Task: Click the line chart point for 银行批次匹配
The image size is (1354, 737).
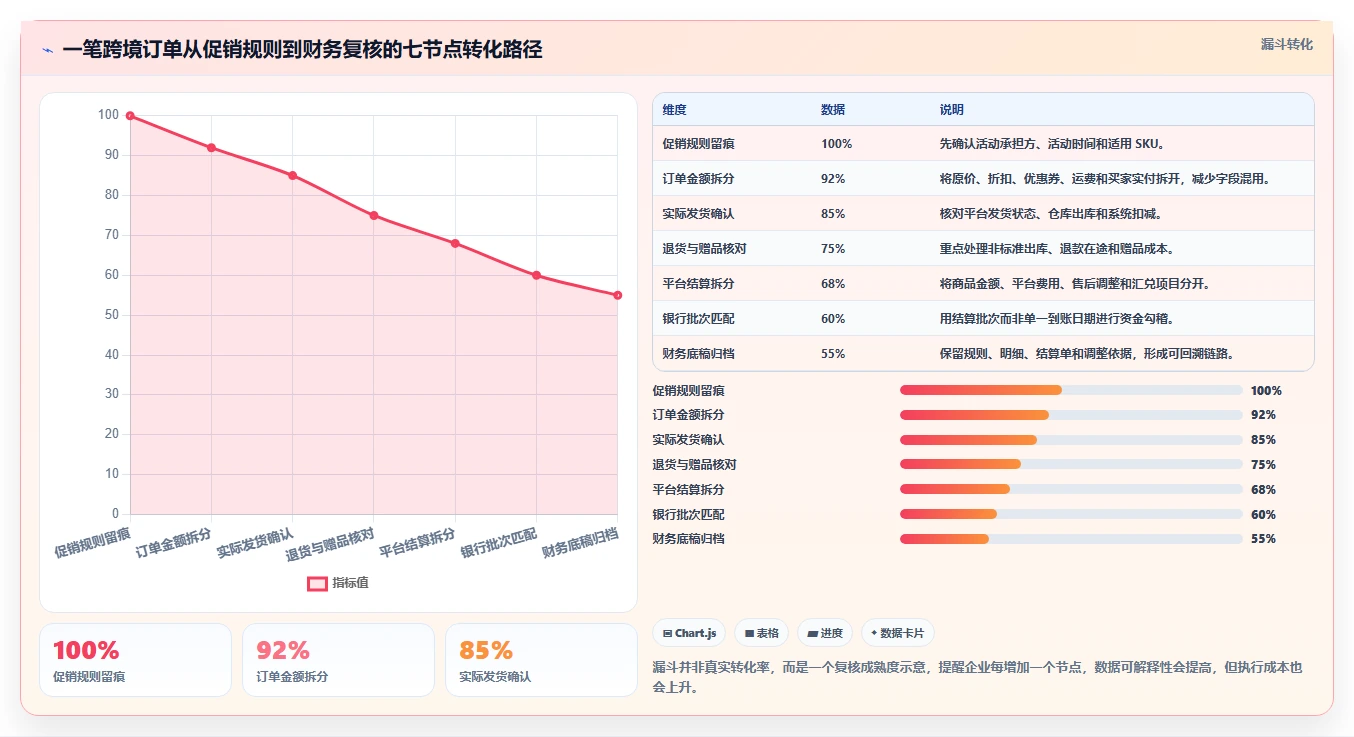Action: pos(536,275)
